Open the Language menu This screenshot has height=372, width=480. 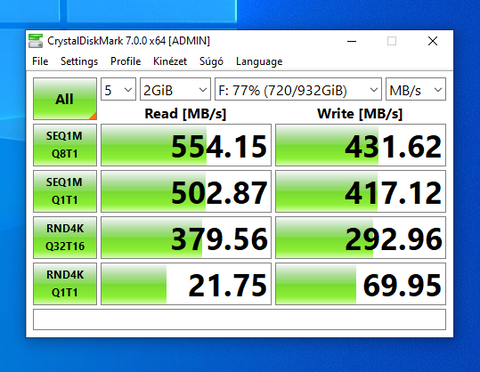click(x=259, y=61)
